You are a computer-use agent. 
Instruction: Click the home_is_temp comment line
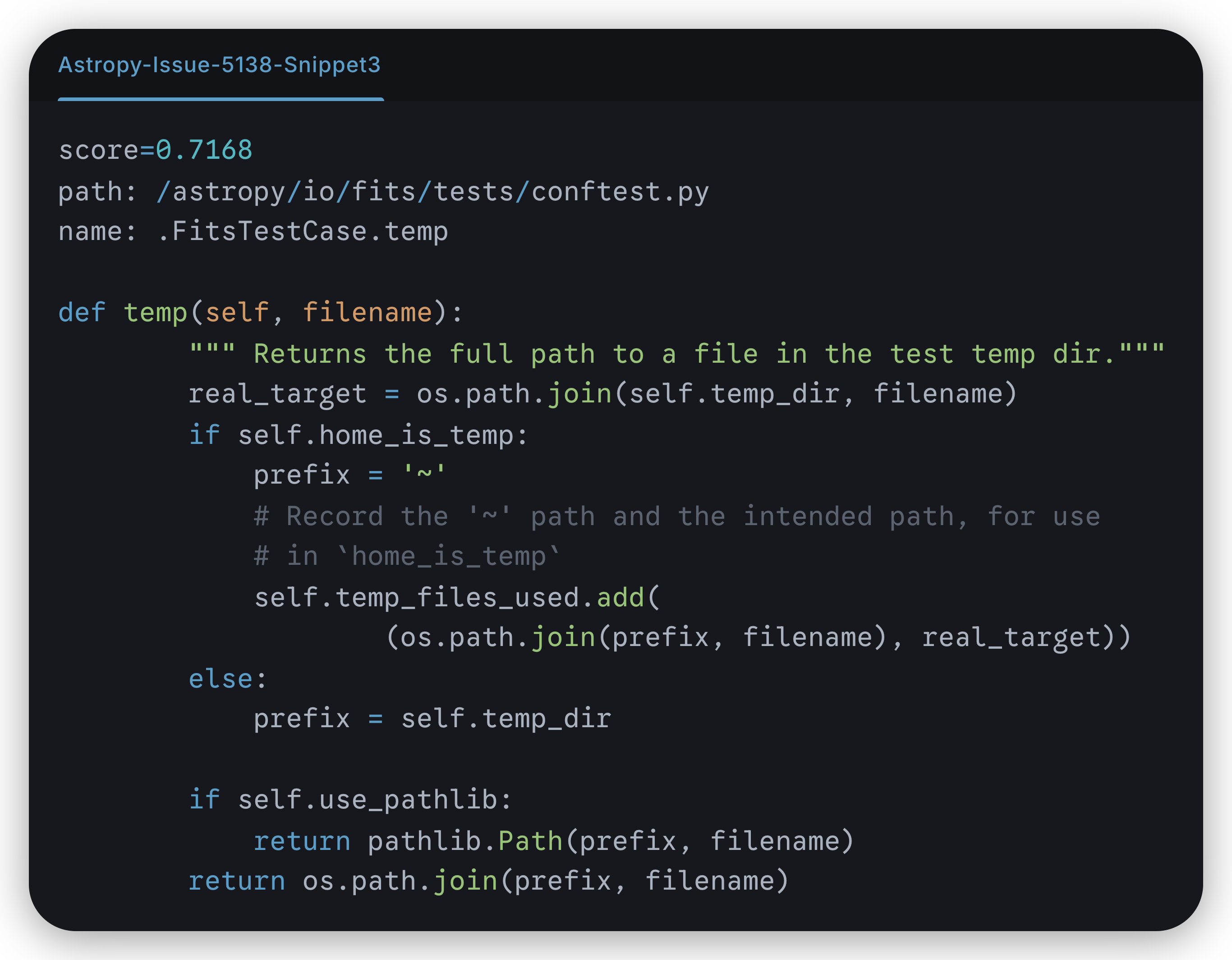tap(406, 557)
